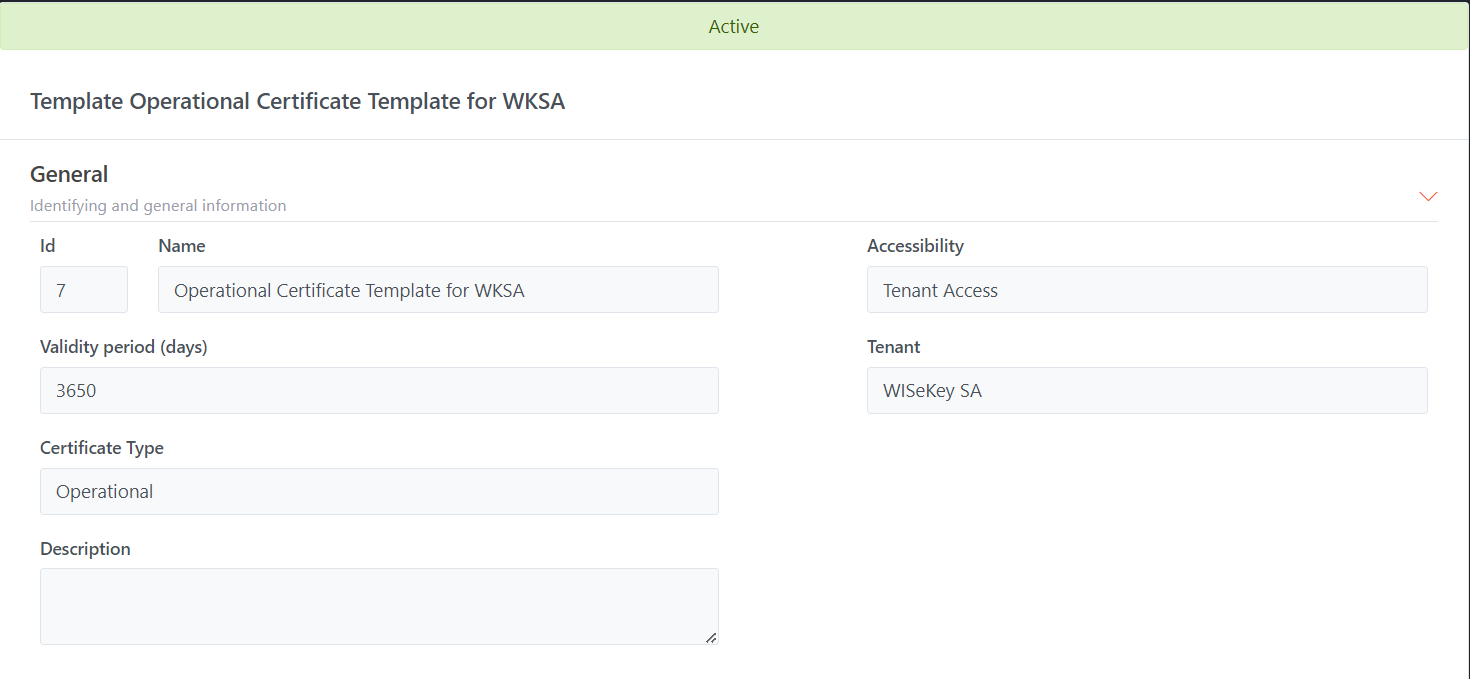This screenshot has height=679, width=1470.
Task: Click the Tenant label
Action: [x=894, y=347]
